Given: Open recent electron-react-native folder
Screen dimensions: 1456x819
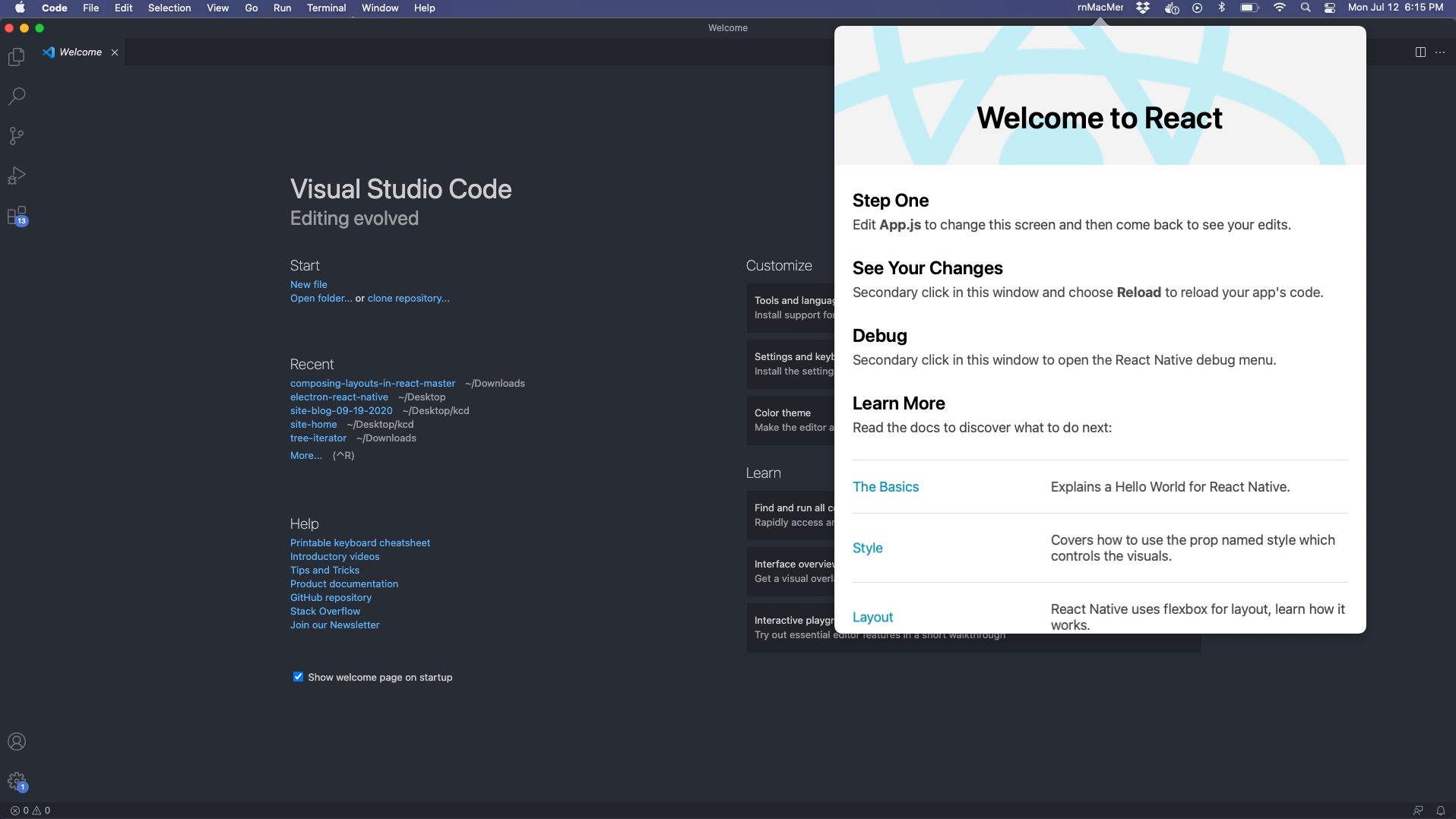Looking at the screenshot, I should [339, 397].
